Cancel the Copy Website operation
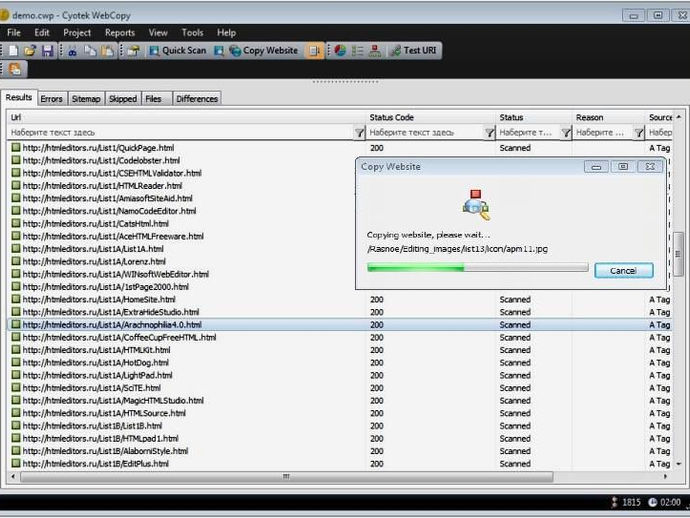 click(x=623, y=271)
